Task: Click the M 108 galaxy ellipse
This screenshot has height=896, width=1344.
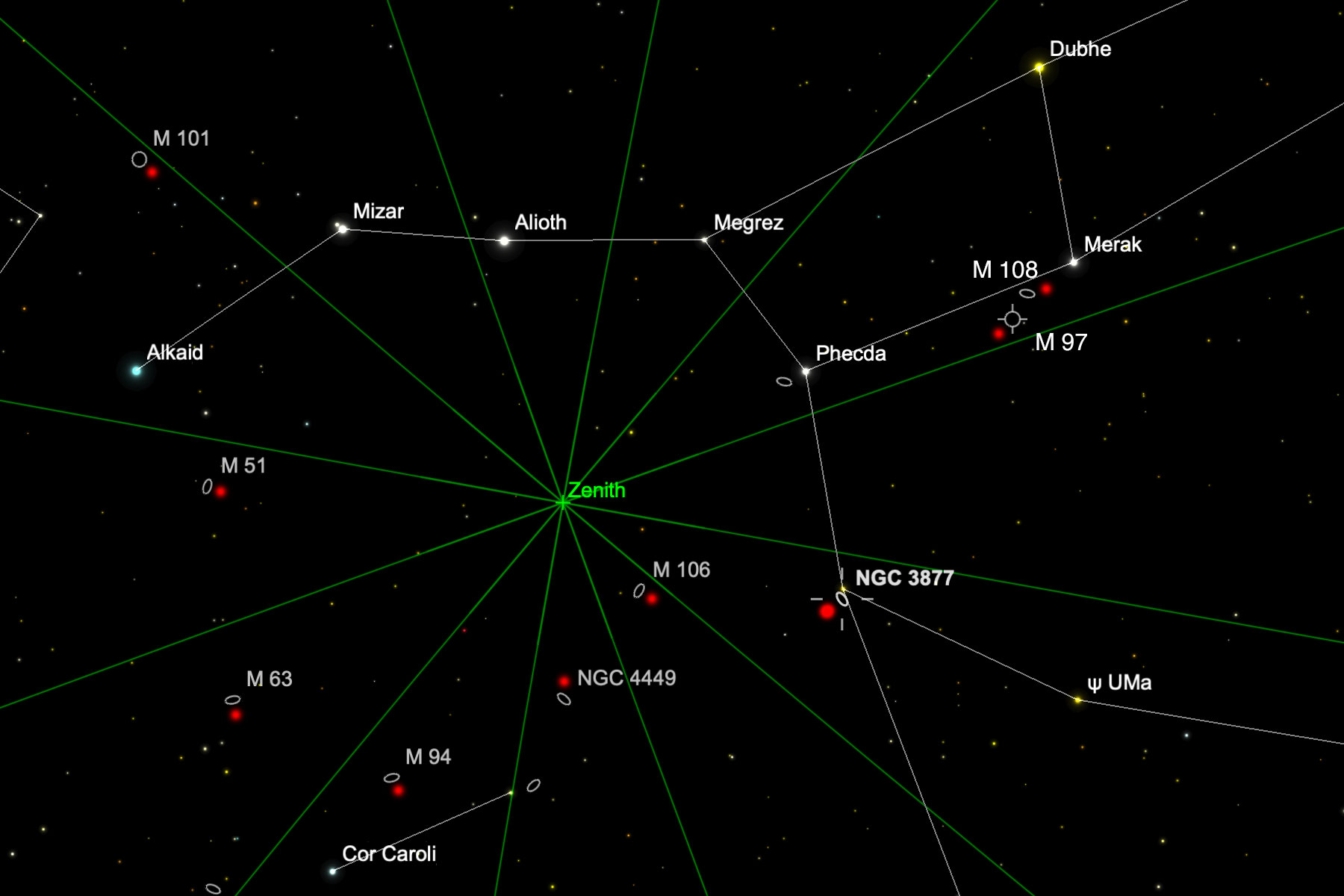Action: click(x=1027, y=293)
